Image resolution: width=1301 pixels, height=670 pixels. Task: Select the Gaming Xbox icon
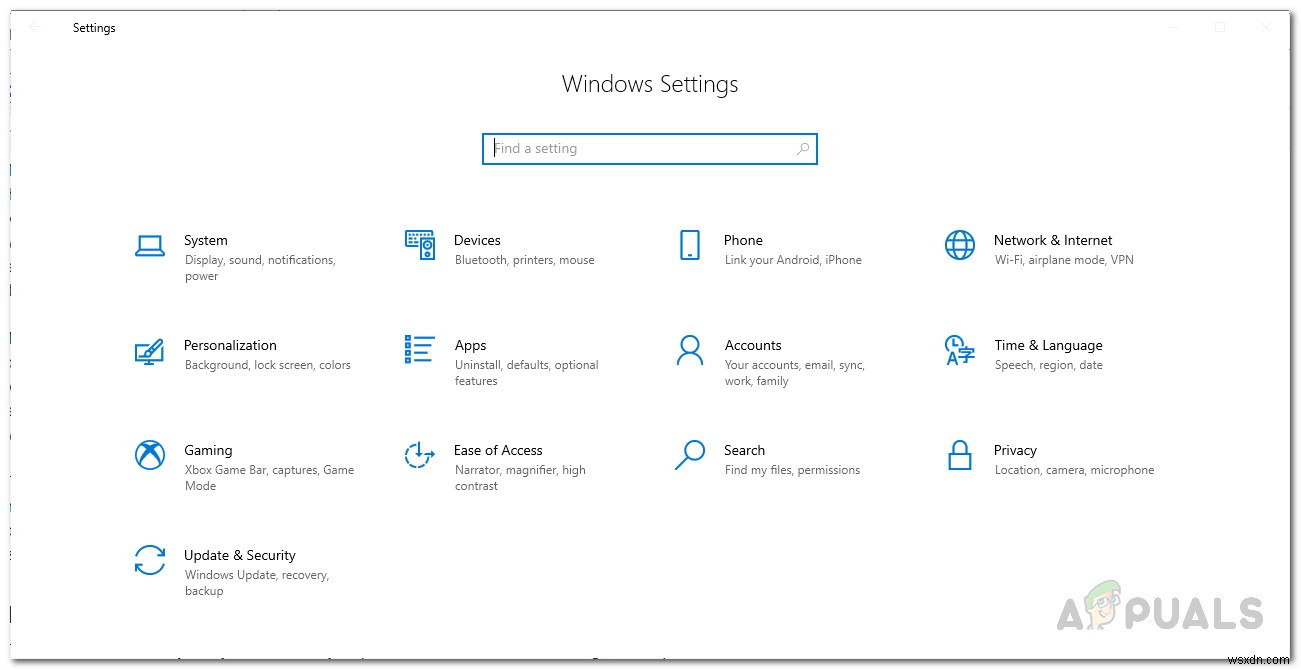pos(150,455)
